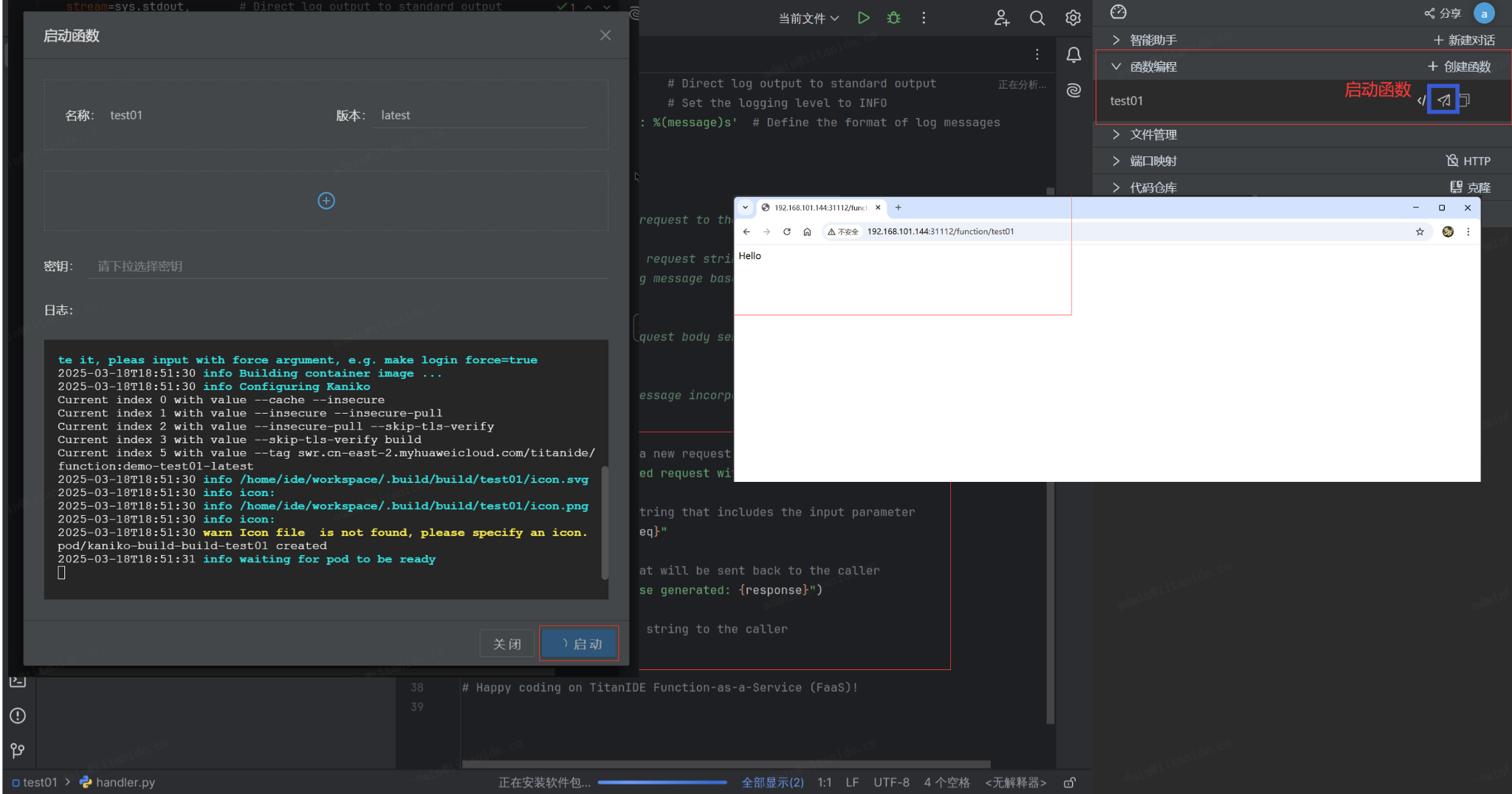The height and width of the screenshot is (794, 1512).
Task: Click the notifications bell icon
Action: 1073,55
